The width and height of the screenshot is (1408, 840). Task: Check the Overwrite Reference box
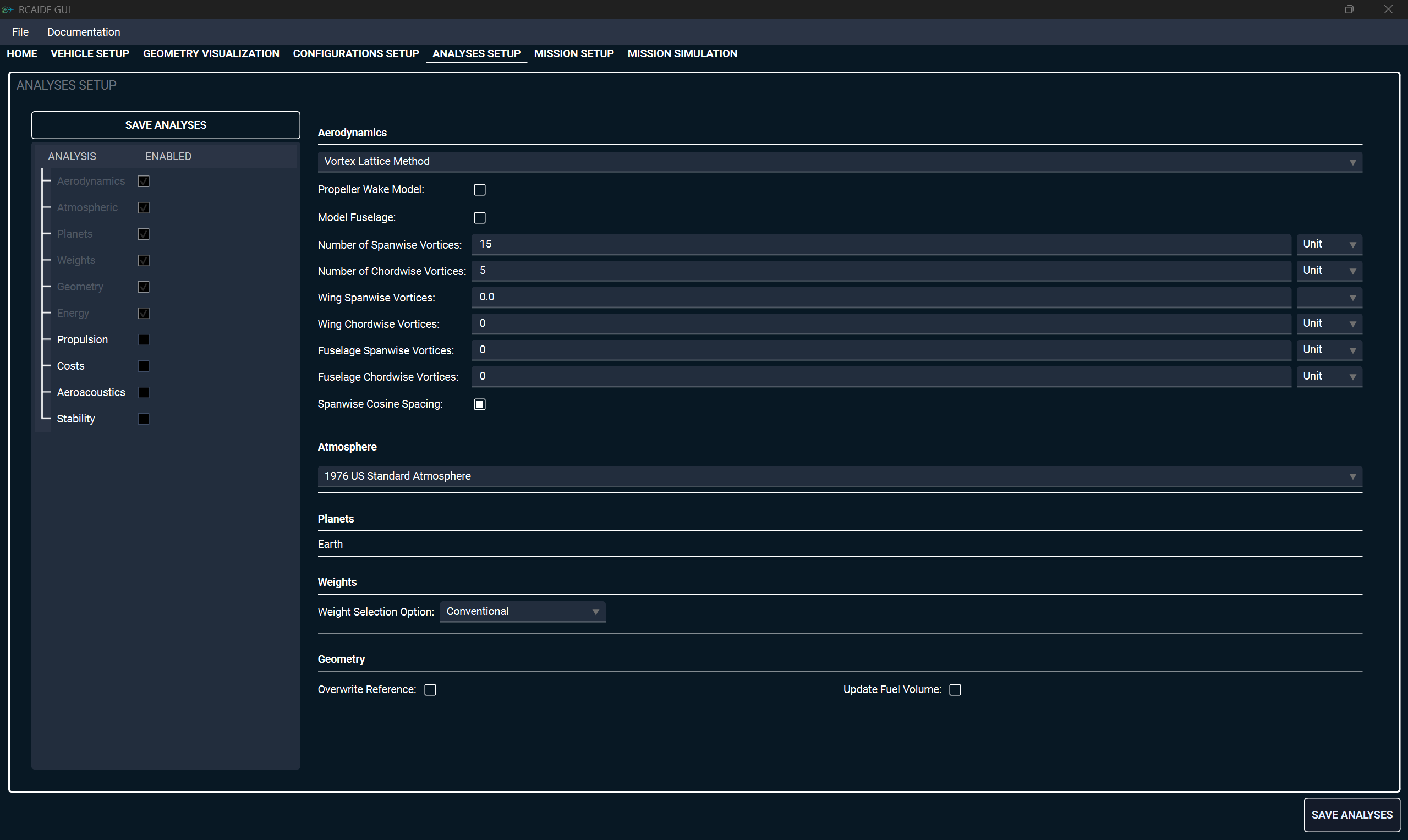pos(430,689)
